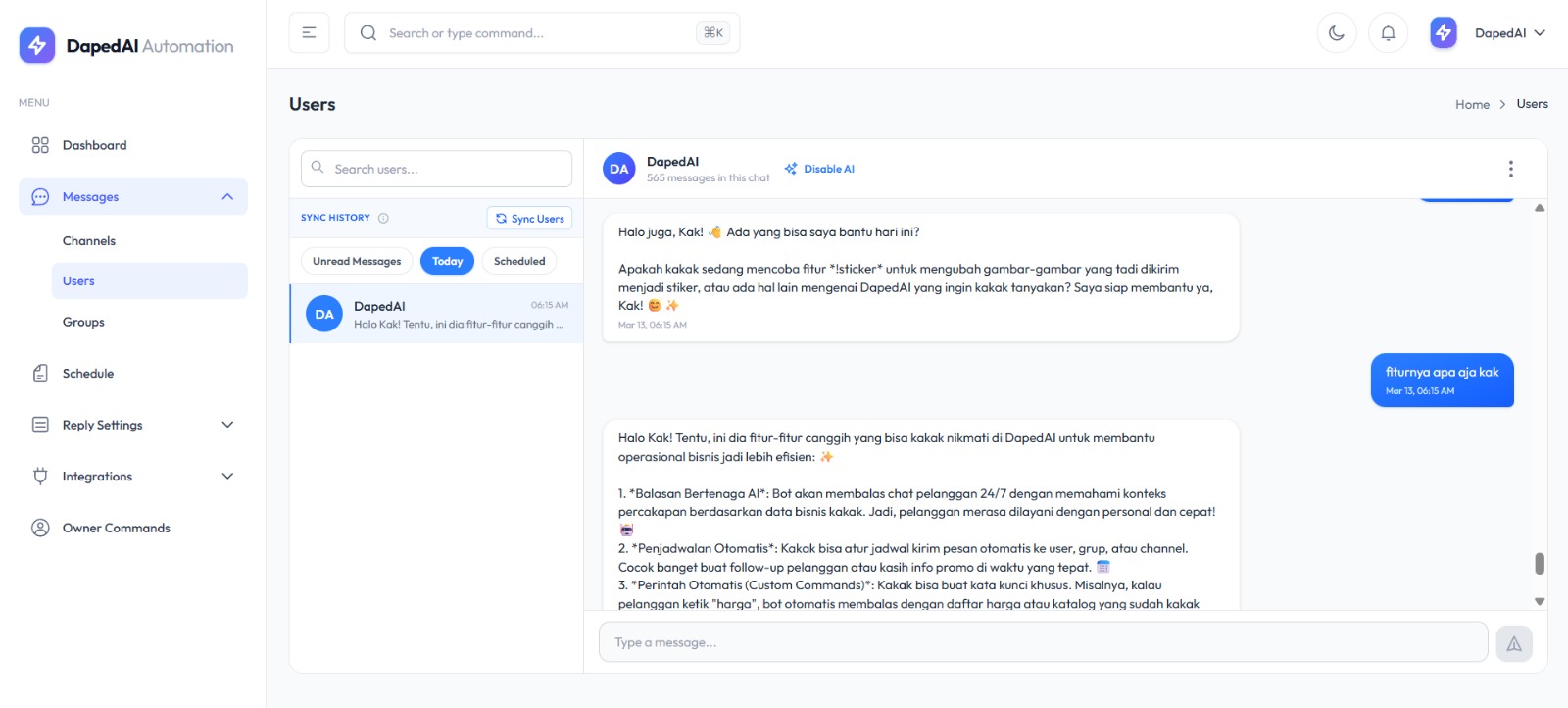
Task: Click the DapedAI profile avatar in header
Action: click(1444, 32)
